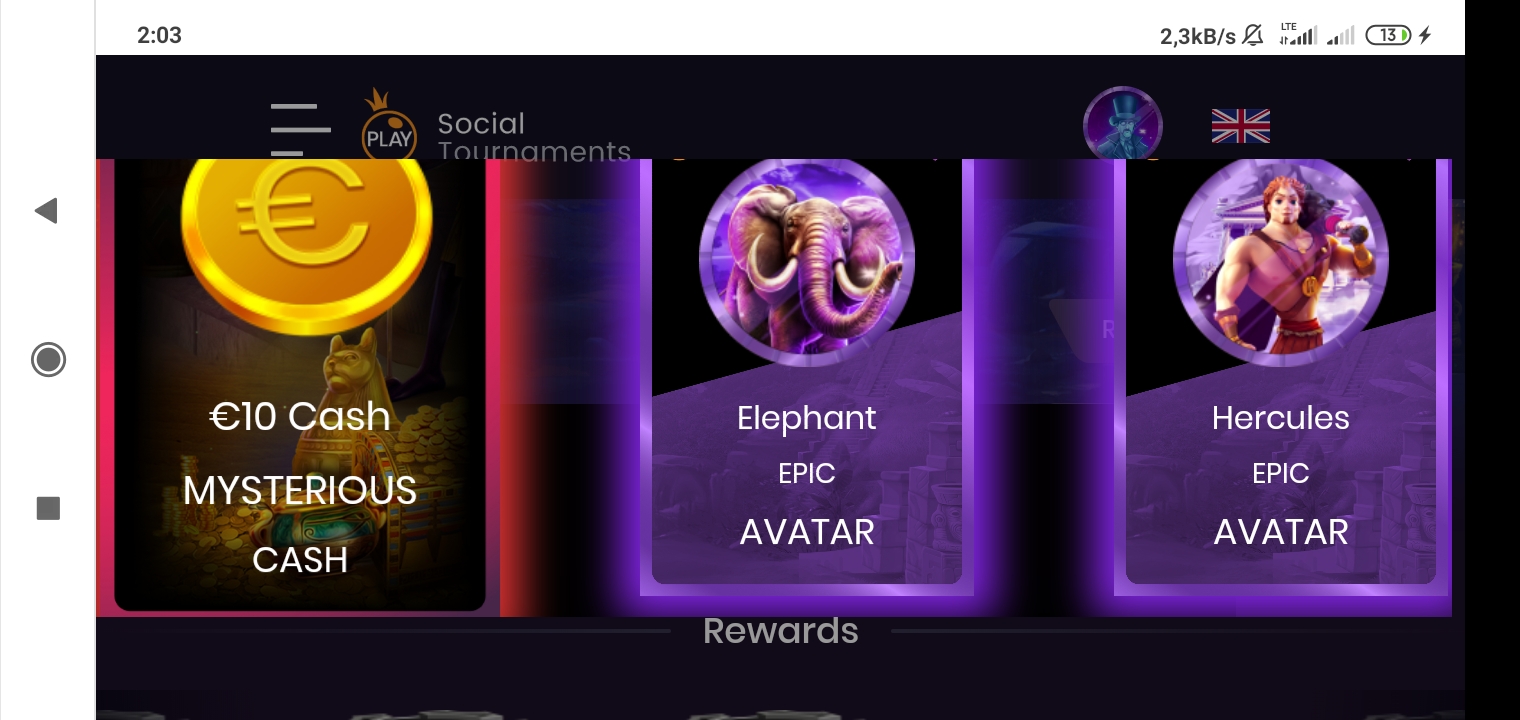
Task: Open the hamburger navigation menu
Action: (x=300, y=130)
